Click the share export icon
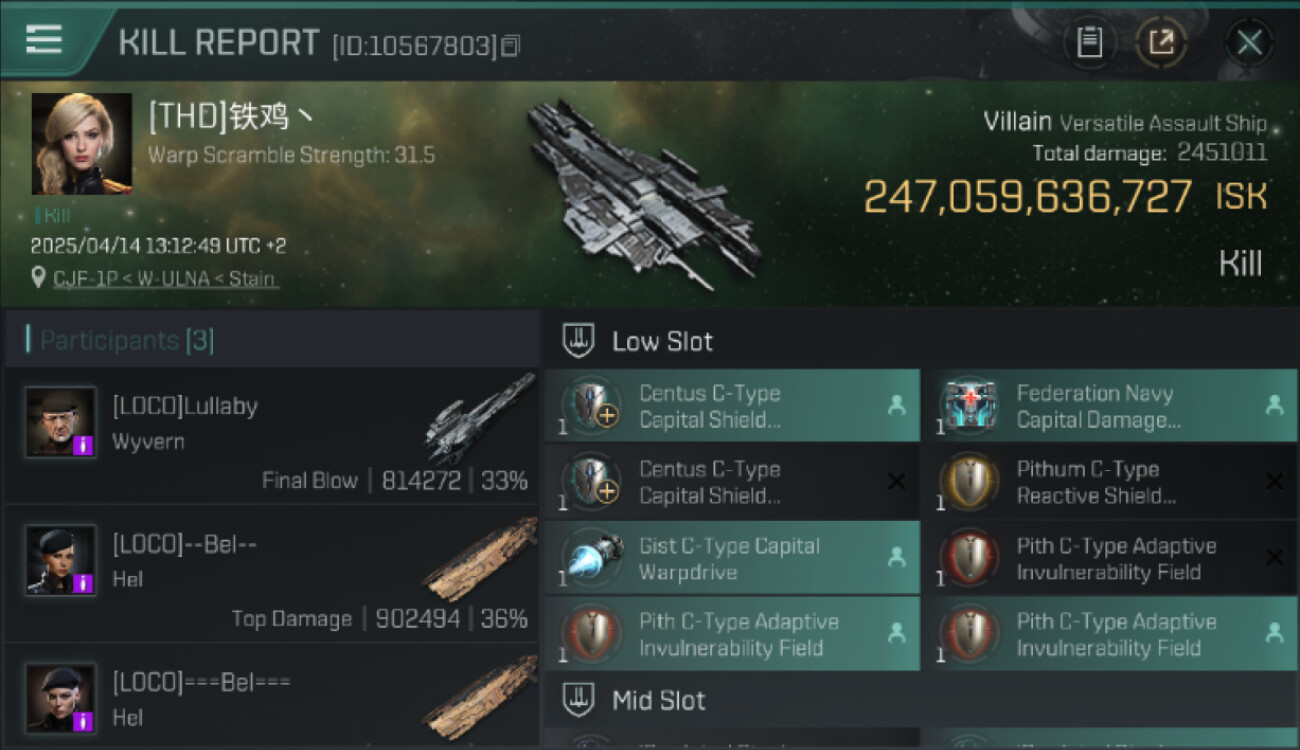Screen dimensions: 1300x750 click(x=1161, y=42)
